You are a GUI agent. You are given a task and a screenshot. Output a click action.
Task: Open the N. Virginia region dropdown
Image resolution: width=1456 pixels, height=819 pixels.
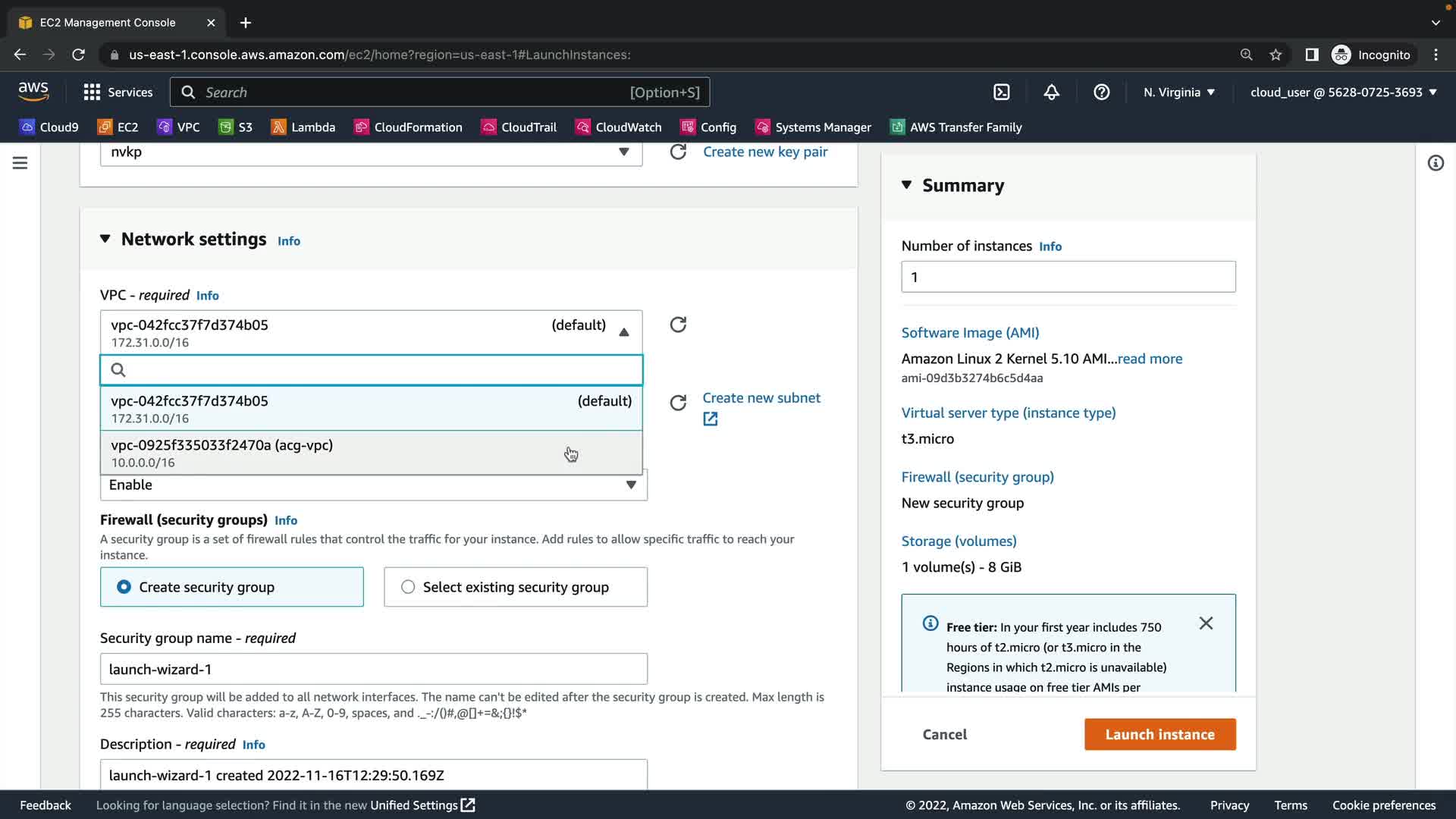tap(1179, 92)
